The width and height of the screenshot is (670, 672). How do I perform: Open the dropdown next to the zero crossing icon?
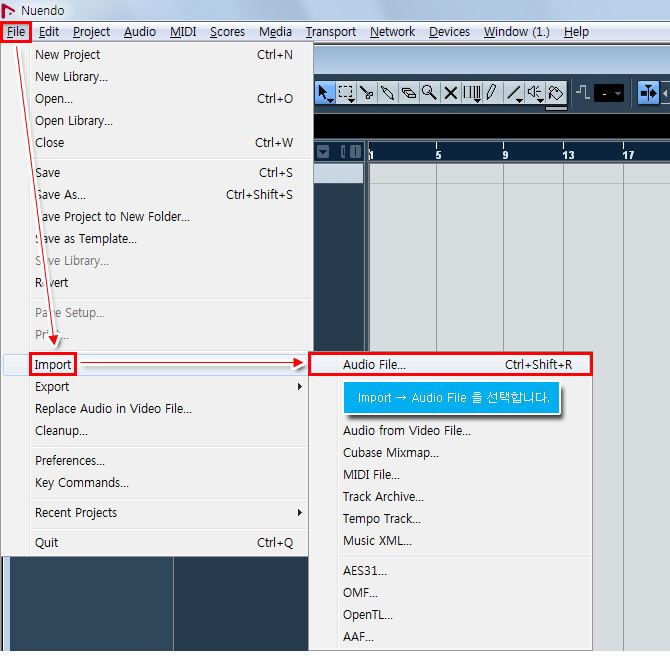click(609, 93)
